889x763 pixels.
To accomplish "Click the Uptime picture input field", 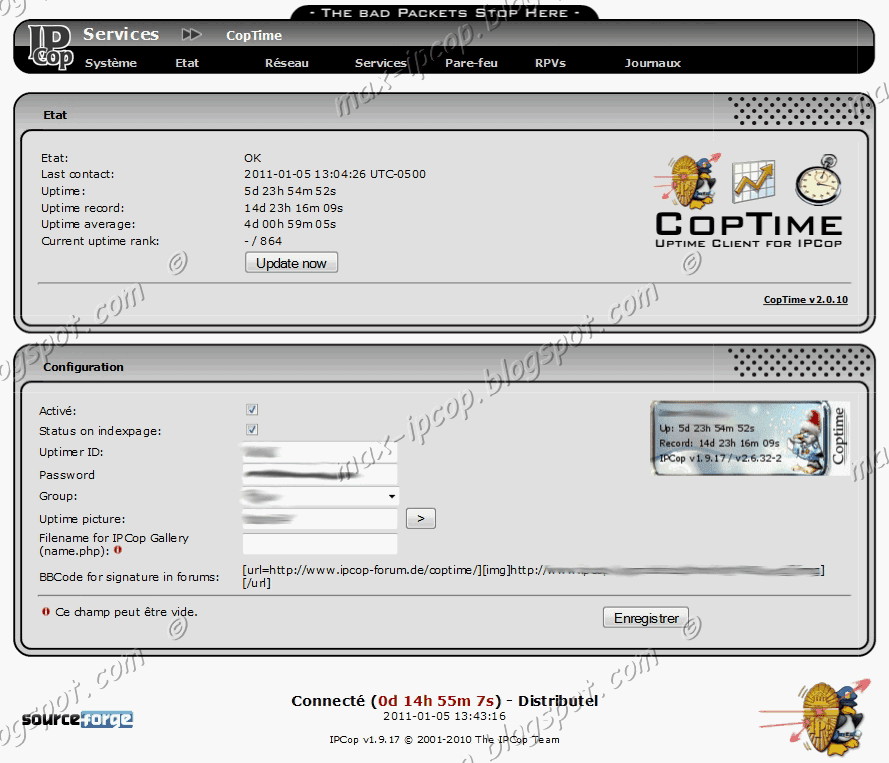I will coord(320,519).
